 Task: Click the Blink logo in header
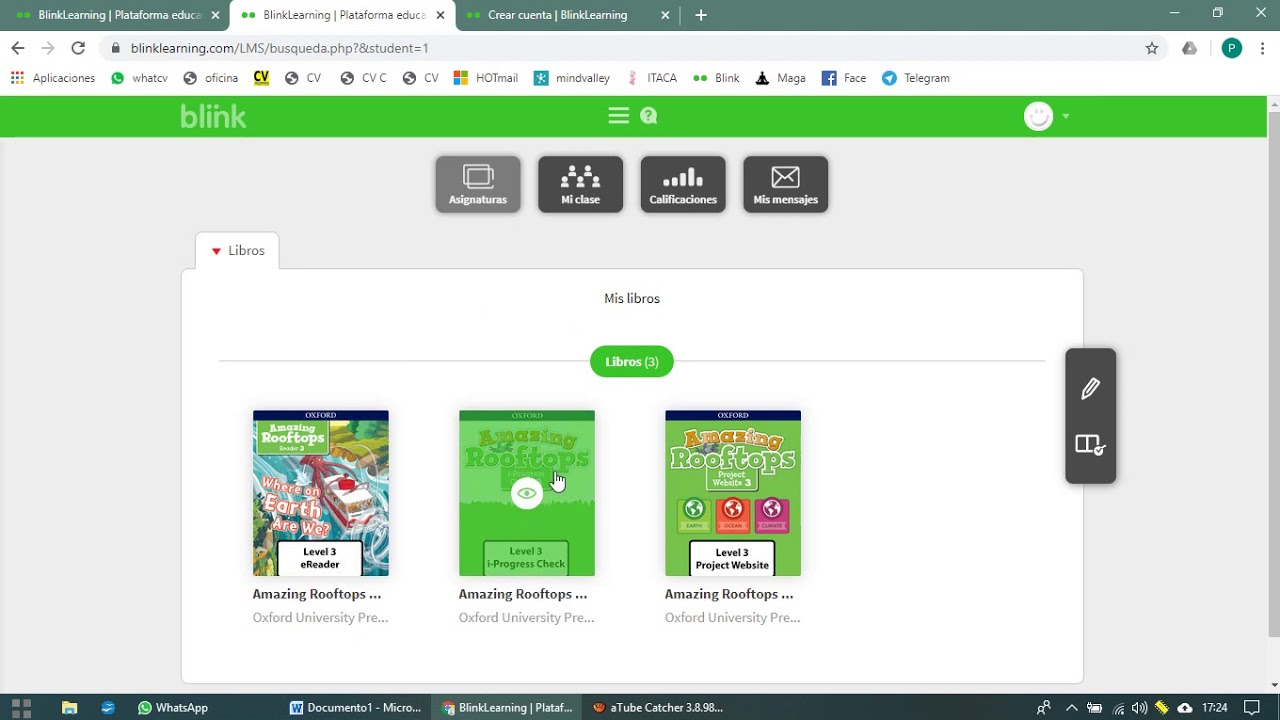[x=213, y=116]
